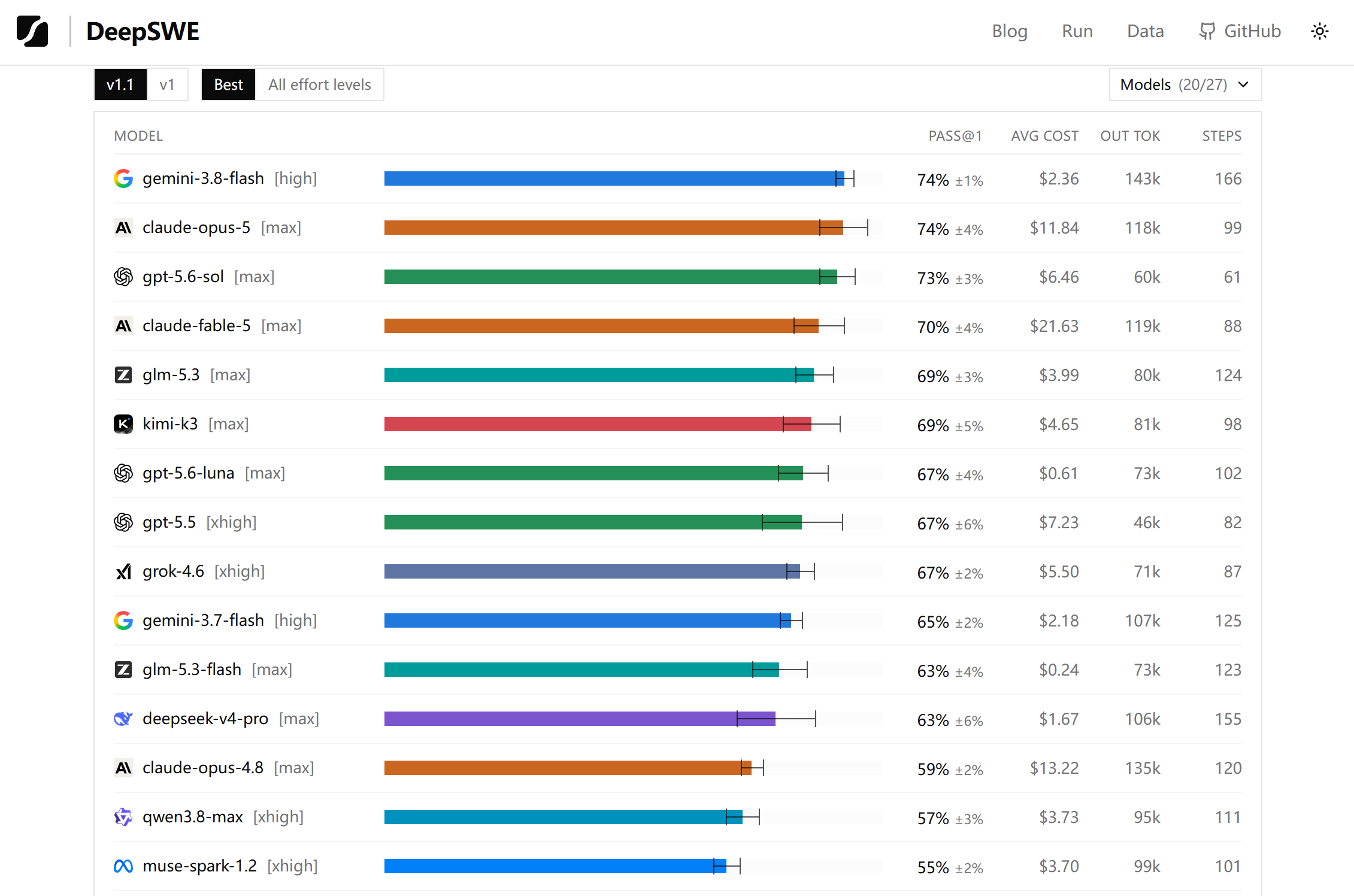Viewport: 1354px width, 896px height.
Task: Click the Anthropic icon beside claude-opus-5
Action: 123,228
